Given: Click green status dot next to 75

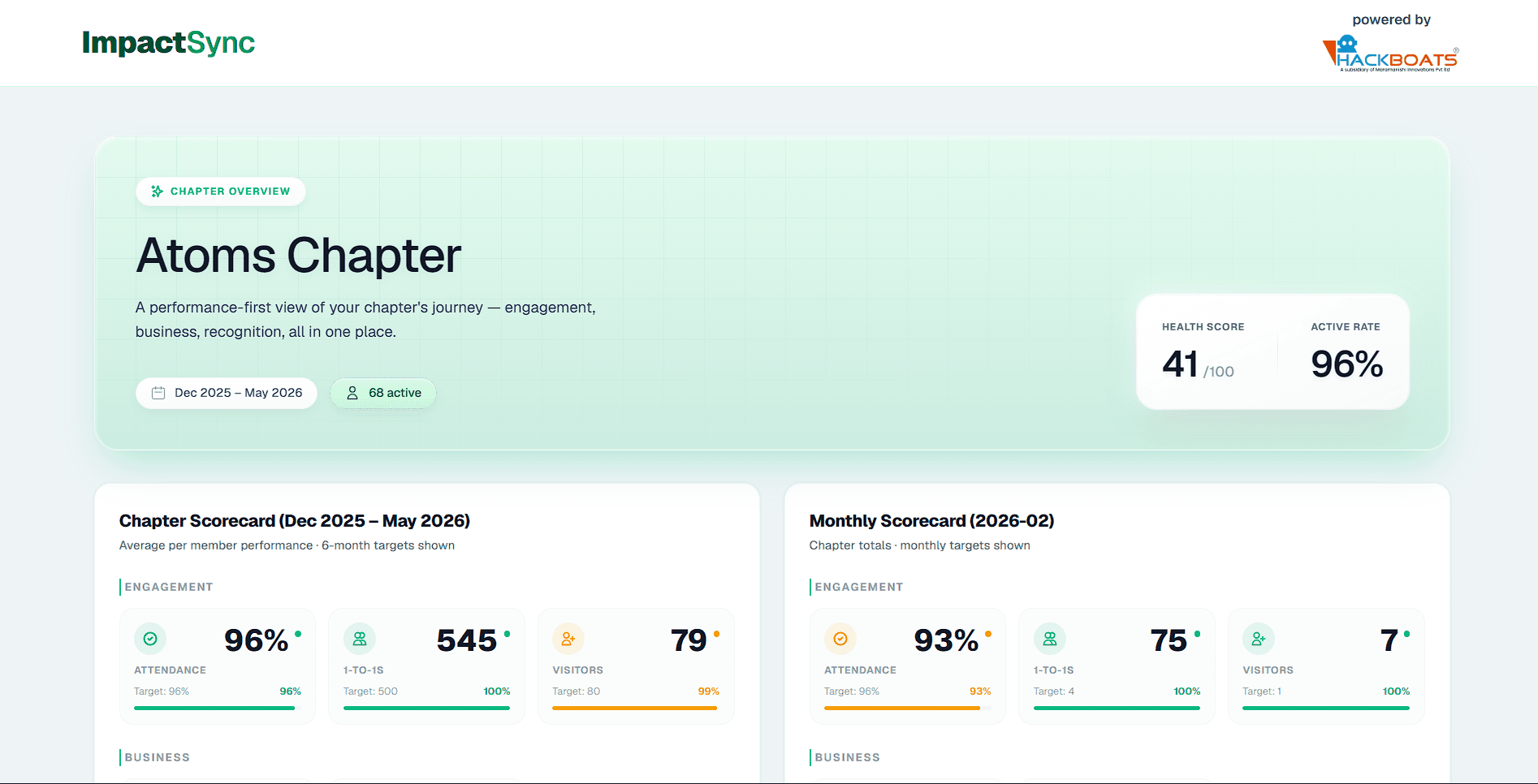Looking at the screenshot, I should [x=1198, y=634].
